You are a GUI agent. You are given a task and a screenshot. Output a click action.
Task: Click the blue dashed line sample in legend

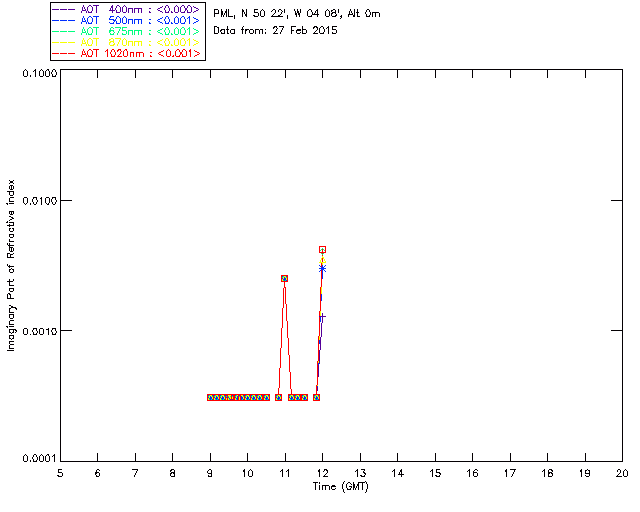(64, 20)
